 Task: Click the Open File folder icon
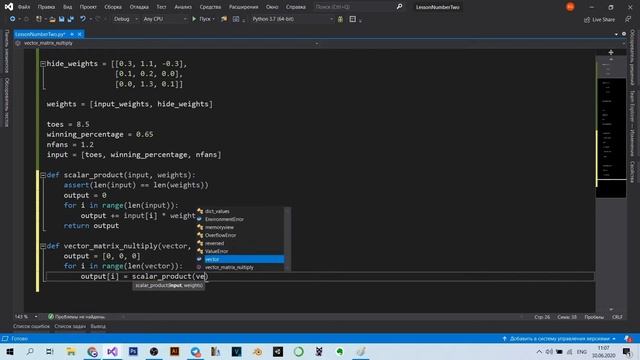(52, 19)
